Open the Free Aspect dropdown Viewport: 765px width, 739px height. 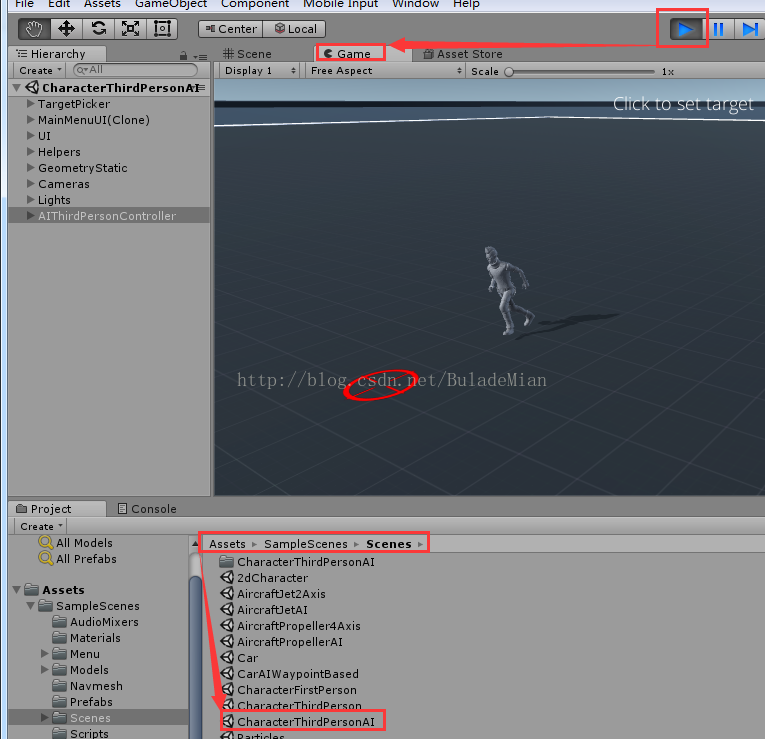385,71
